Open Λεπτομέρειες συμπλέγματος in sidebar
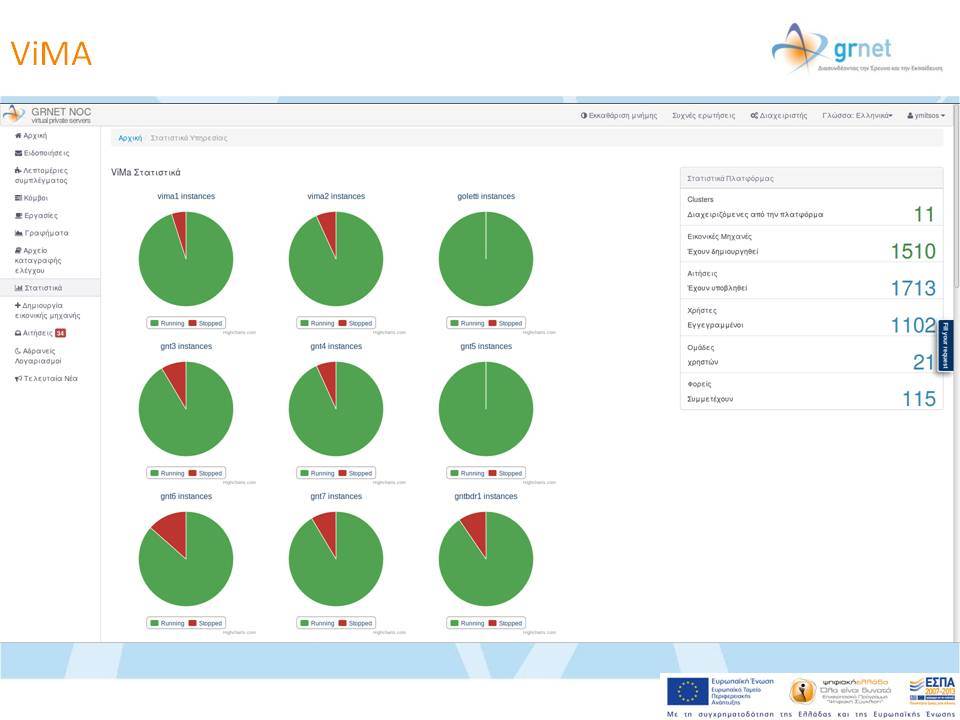This screenshot has width=960, height=720. [41, 175]
